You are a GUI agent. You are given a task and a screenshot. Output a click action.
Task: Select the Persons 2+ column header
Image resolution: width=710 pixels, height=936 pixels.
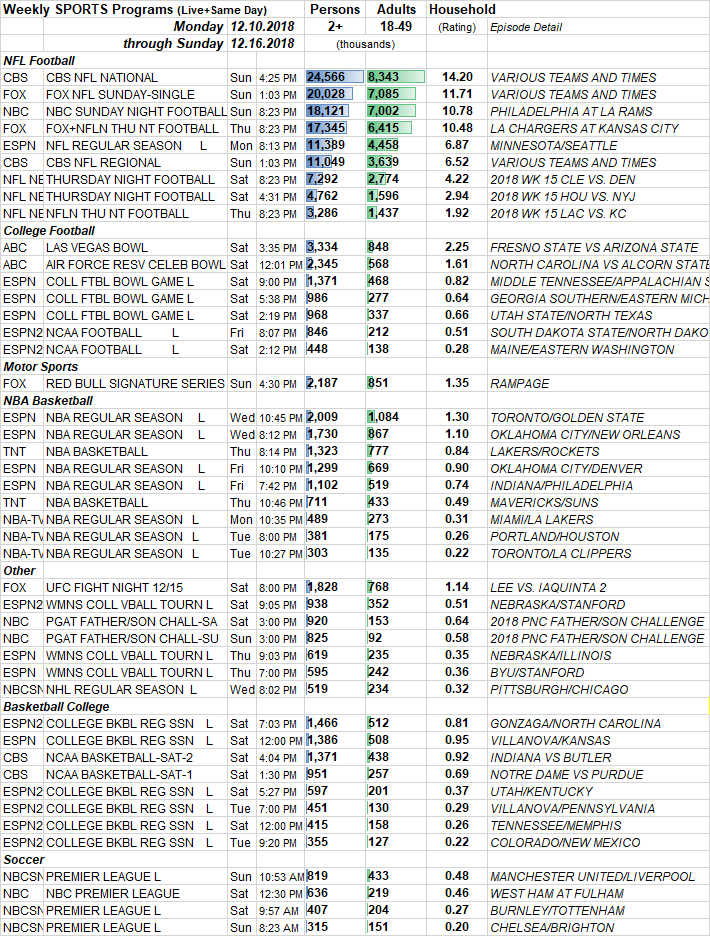click(x=335, y=9)
